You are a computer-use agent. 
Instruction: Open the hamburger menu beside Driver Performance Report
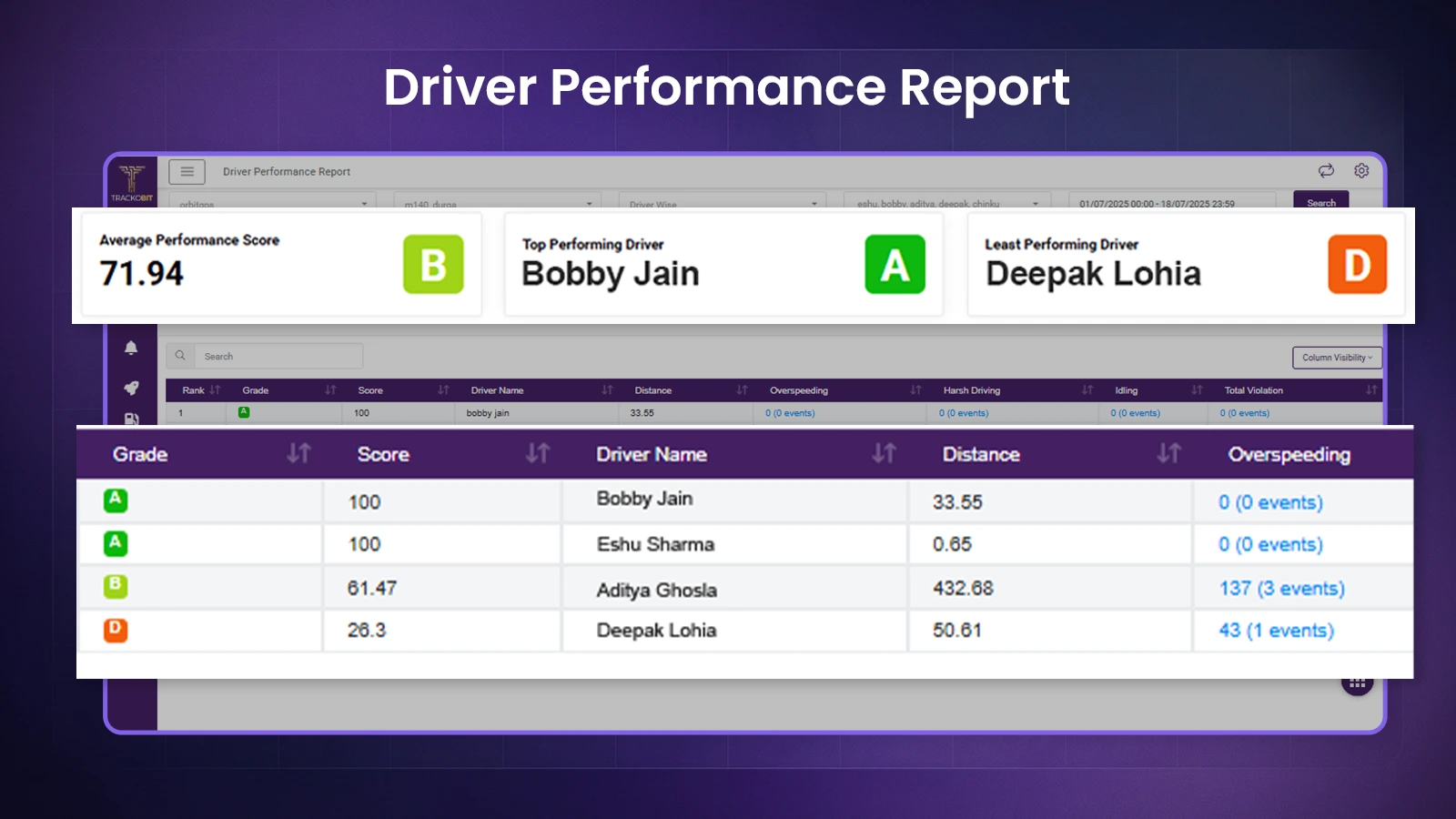point(187,171)
